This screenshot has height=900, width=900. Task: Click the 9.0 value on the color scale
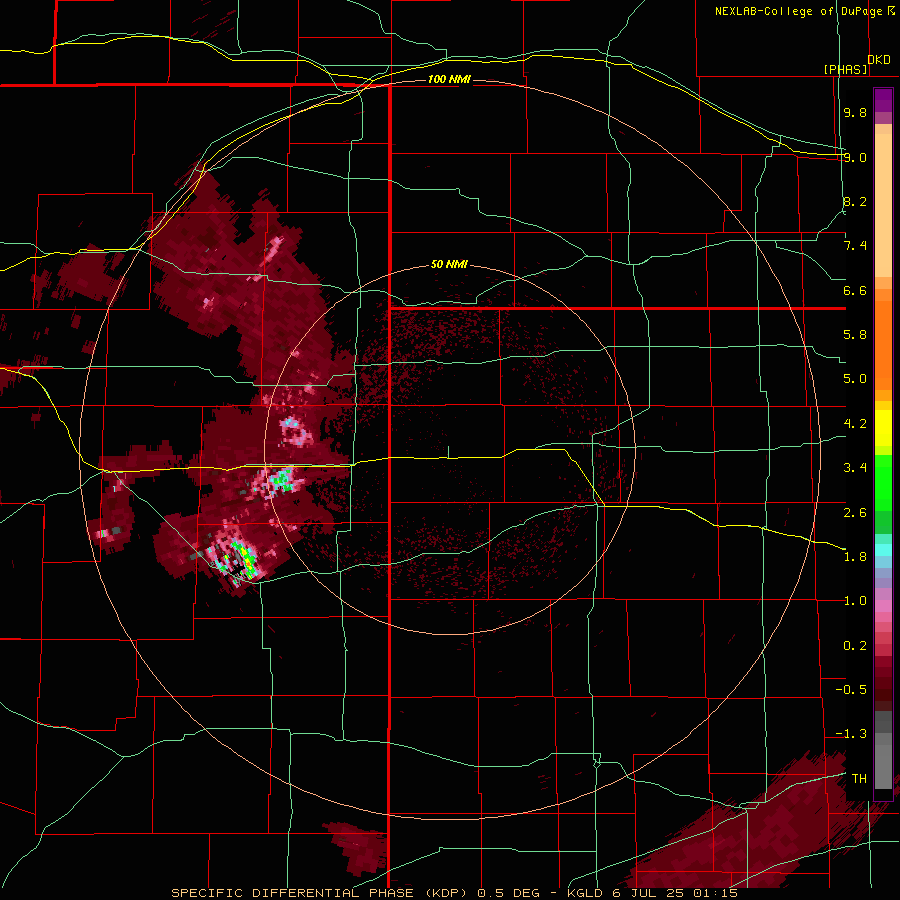click(855, 157)
